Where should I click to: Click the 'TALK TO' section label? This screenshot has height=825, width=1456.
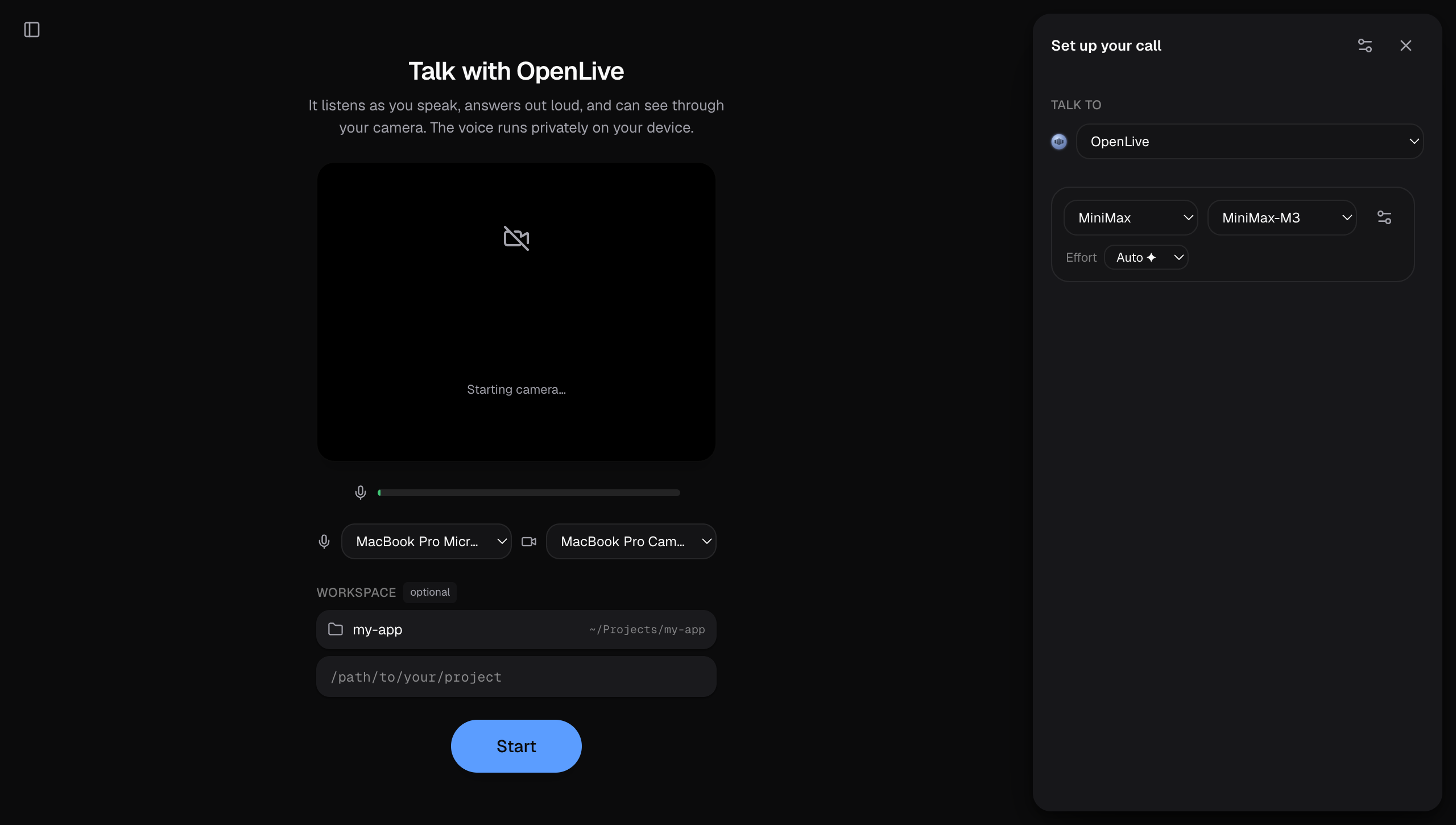[x=1076, y=105]
